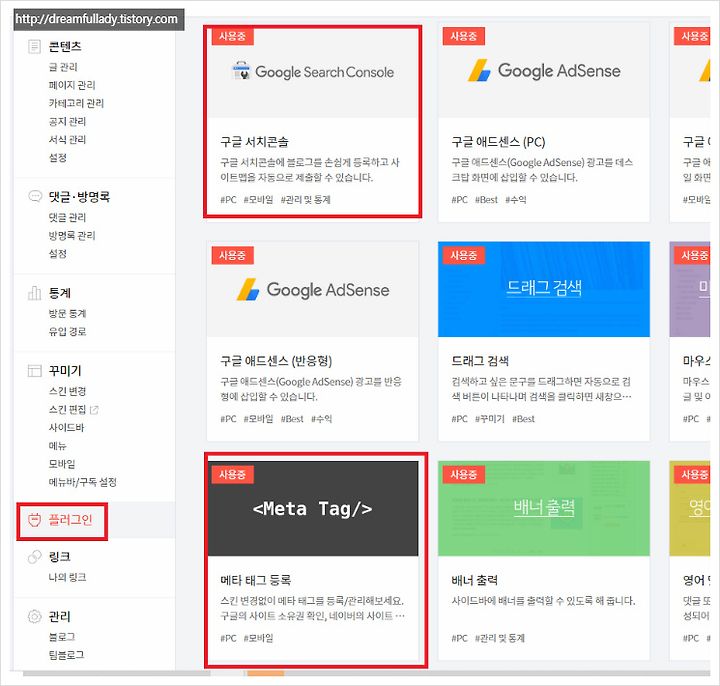Click 사용중 badge on 드래그 검색 card

pos(464,255)
